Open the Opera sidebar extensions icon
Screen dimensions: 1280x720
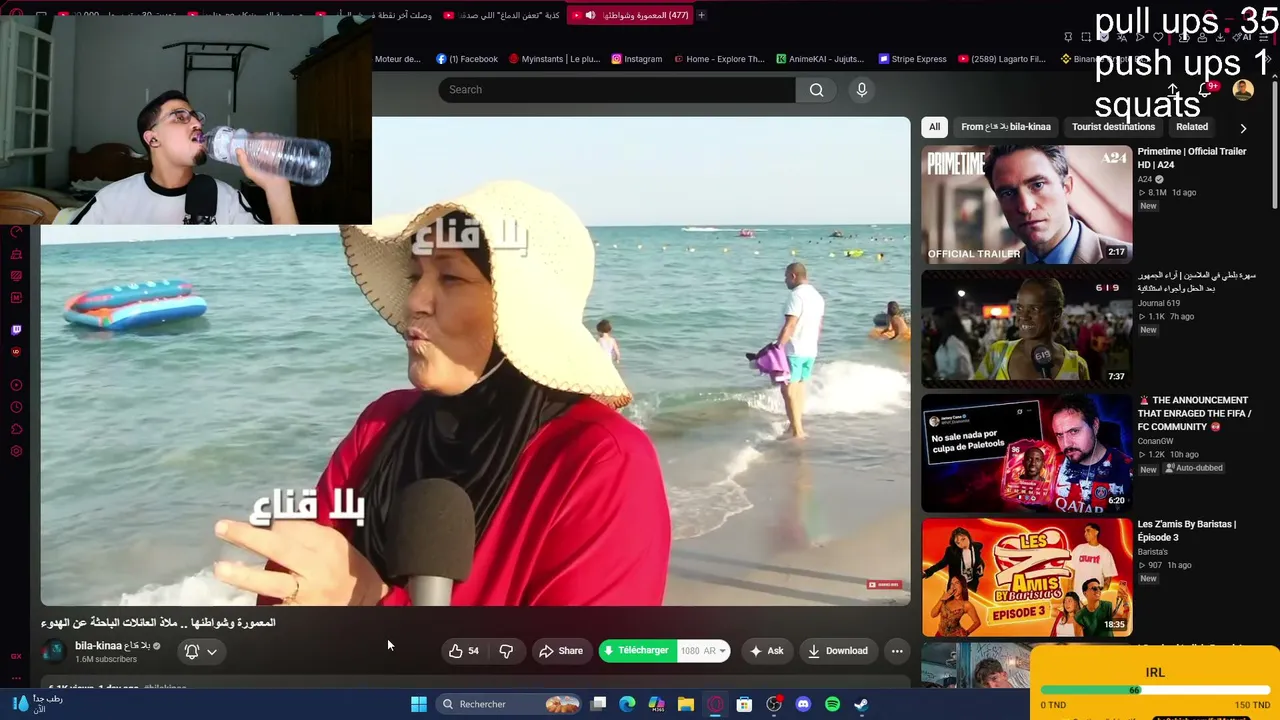tap(16, 429)
